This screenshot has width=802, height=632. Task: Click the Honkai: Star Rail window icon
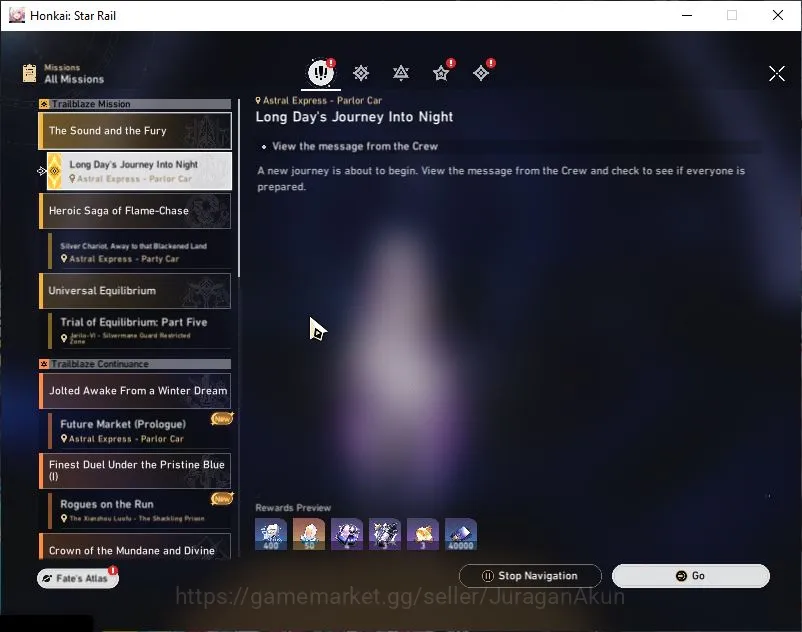(x=17, y=15)
